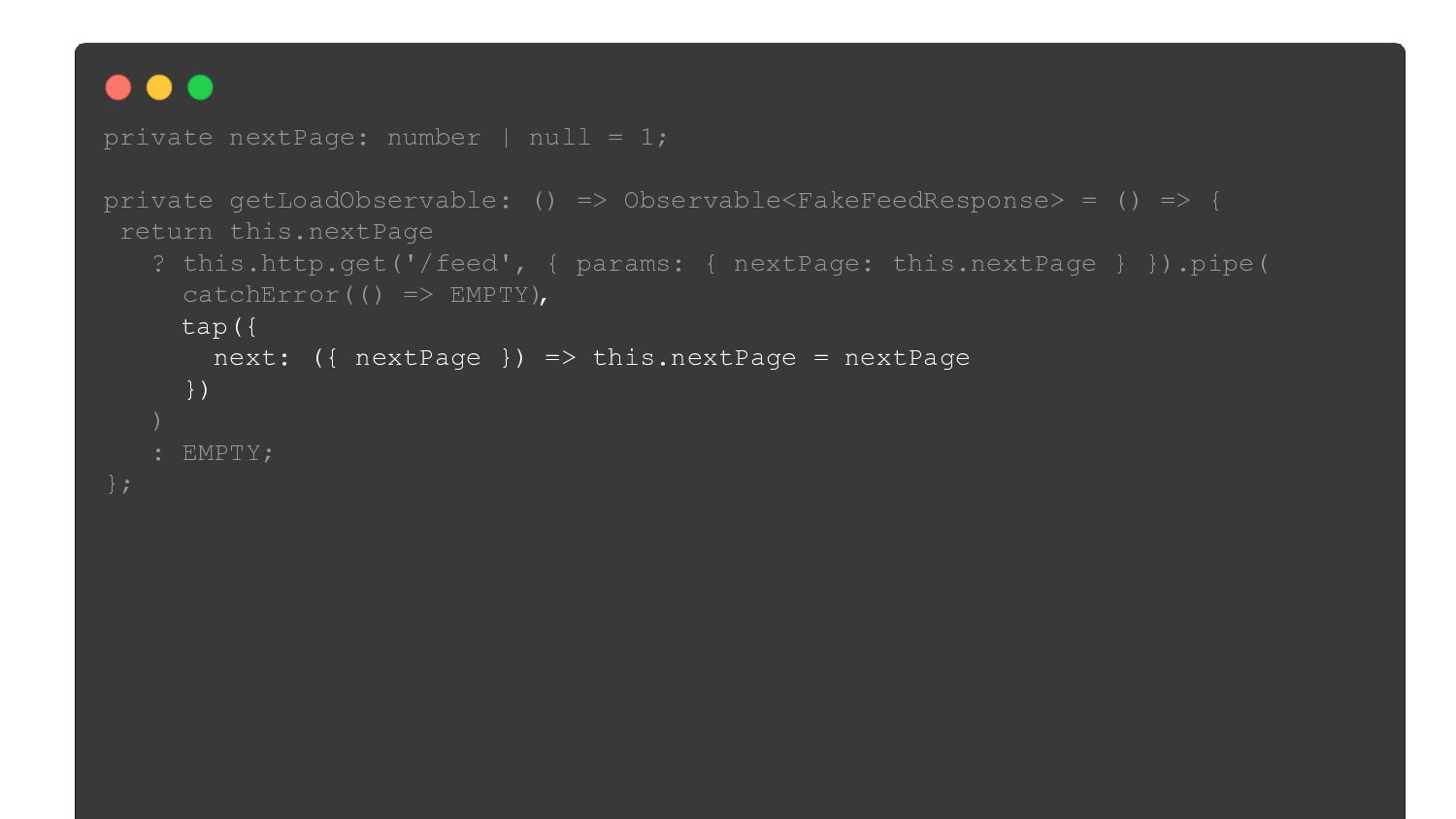Click the 'next:' key inside tap
Image resolution: width=1456 pixels, height=819 pixels.
(x=251, y=358)
